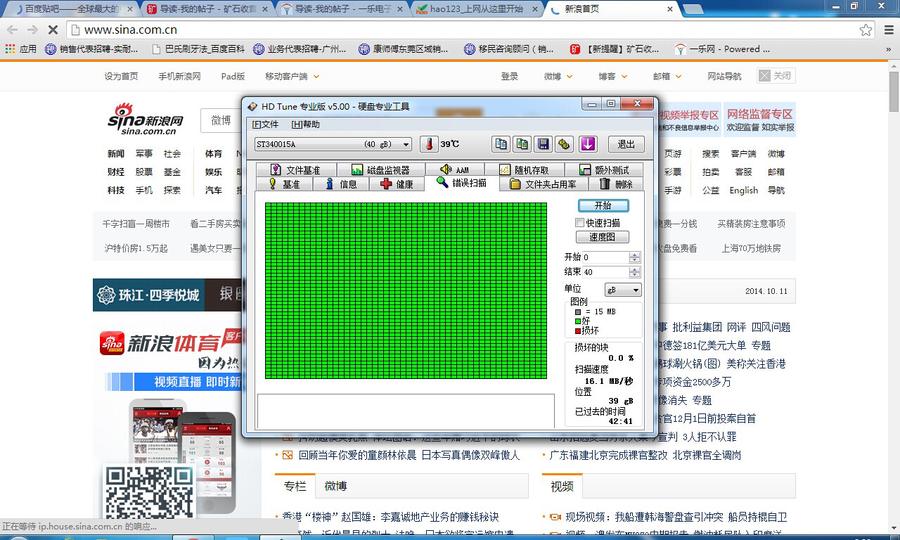Switch to the 删除 erase tab
Image resolution: width=900 pixels, height=540 pixels.
point(616,184)
